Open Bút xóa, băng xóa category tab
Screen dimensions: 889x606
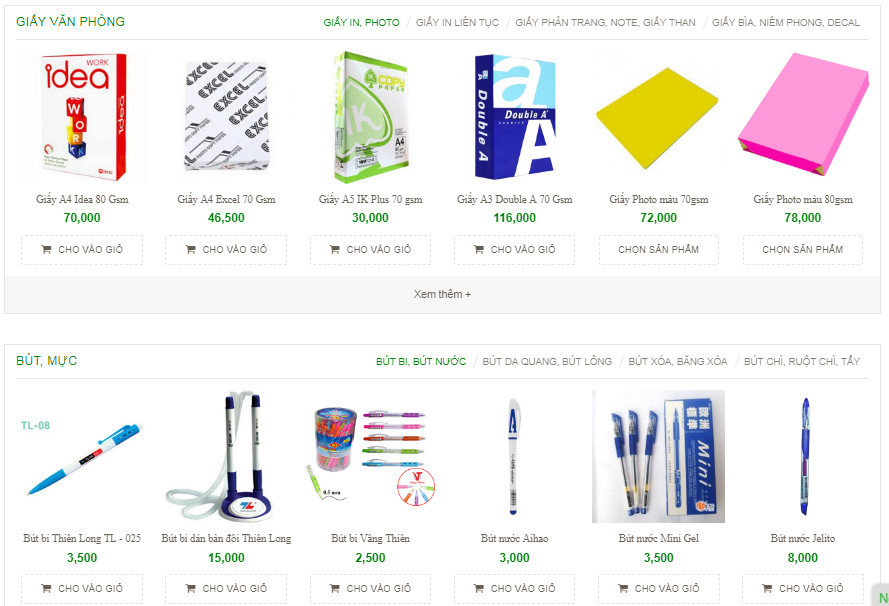click(x=678, y=362)
